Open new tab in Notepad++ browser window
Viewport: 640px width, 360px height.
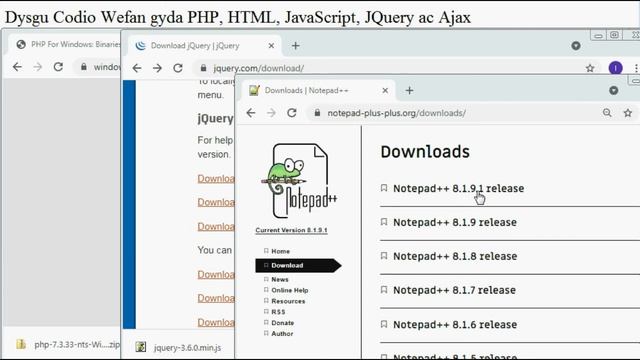click(409, 91)
